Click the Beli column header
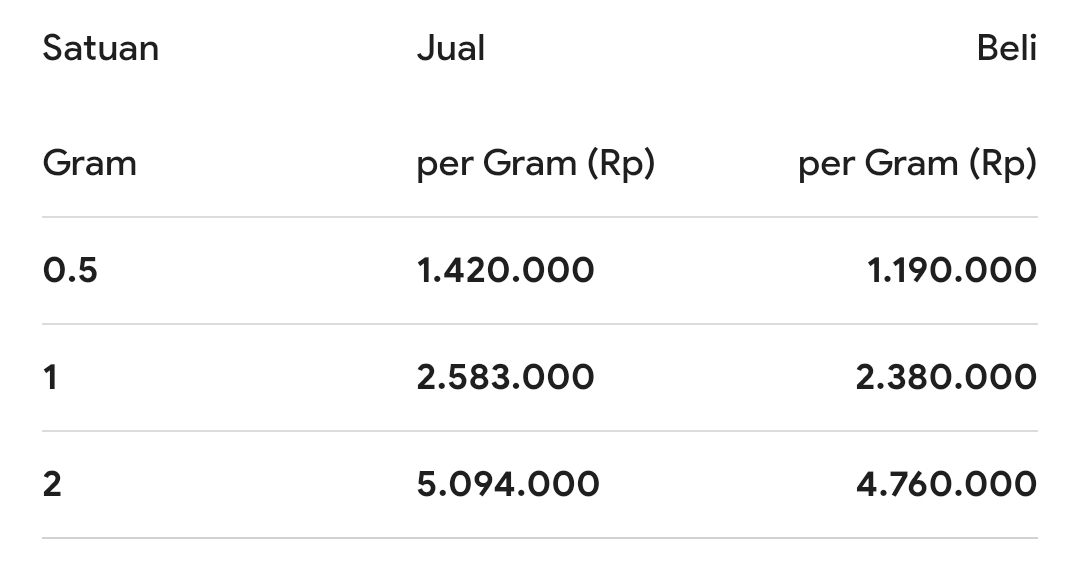 click(1007, 48)
